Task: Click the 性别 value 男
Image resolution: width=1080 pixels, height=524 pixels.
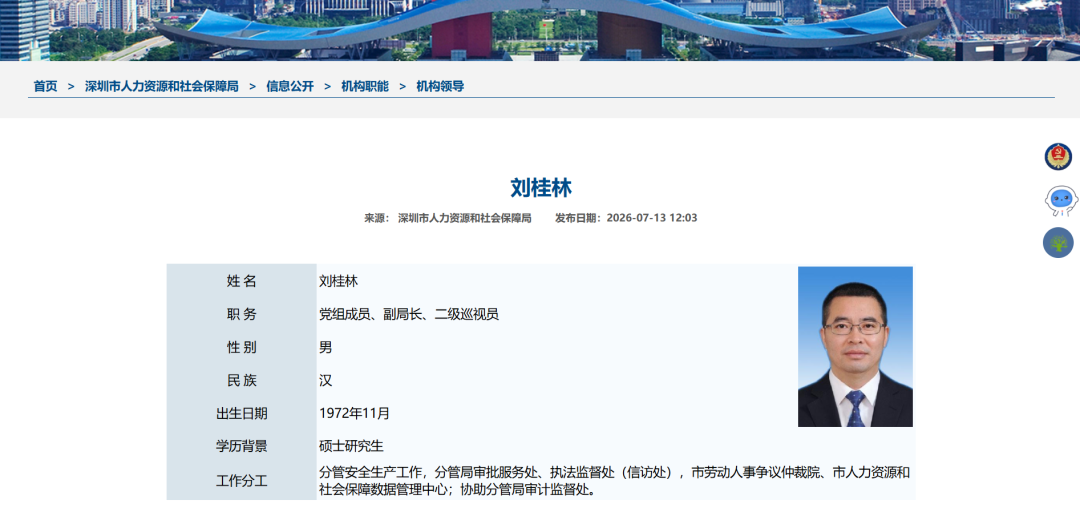Action: 326,347
